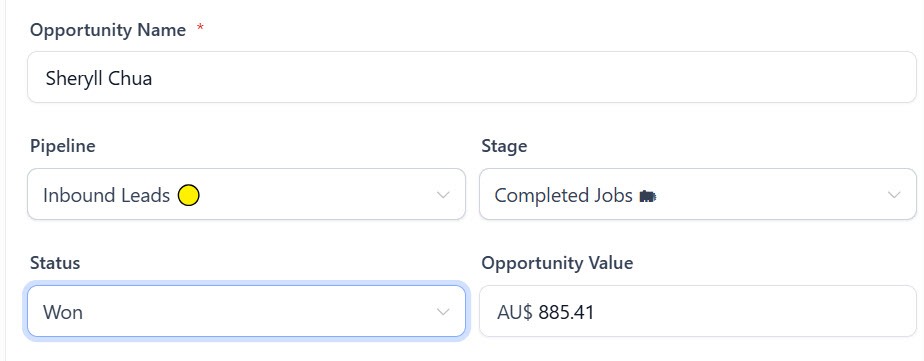The height and width of the screenshot is (361, 924).
Task: Click the Opportunity Name input field
Action: click(471, 77)
